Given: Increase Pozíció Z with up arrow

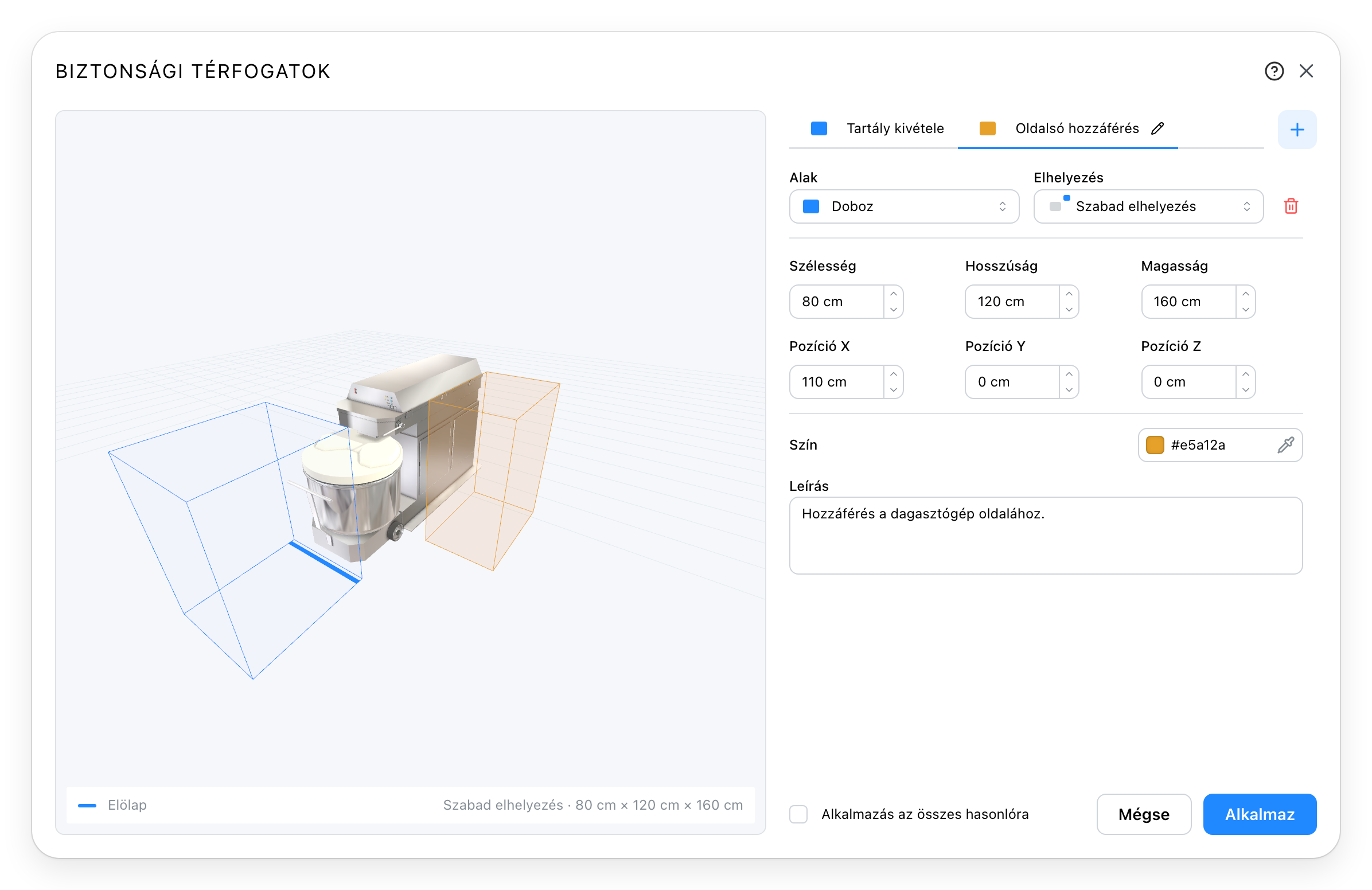Looking at the screenshot, I should click(1246, 374).
